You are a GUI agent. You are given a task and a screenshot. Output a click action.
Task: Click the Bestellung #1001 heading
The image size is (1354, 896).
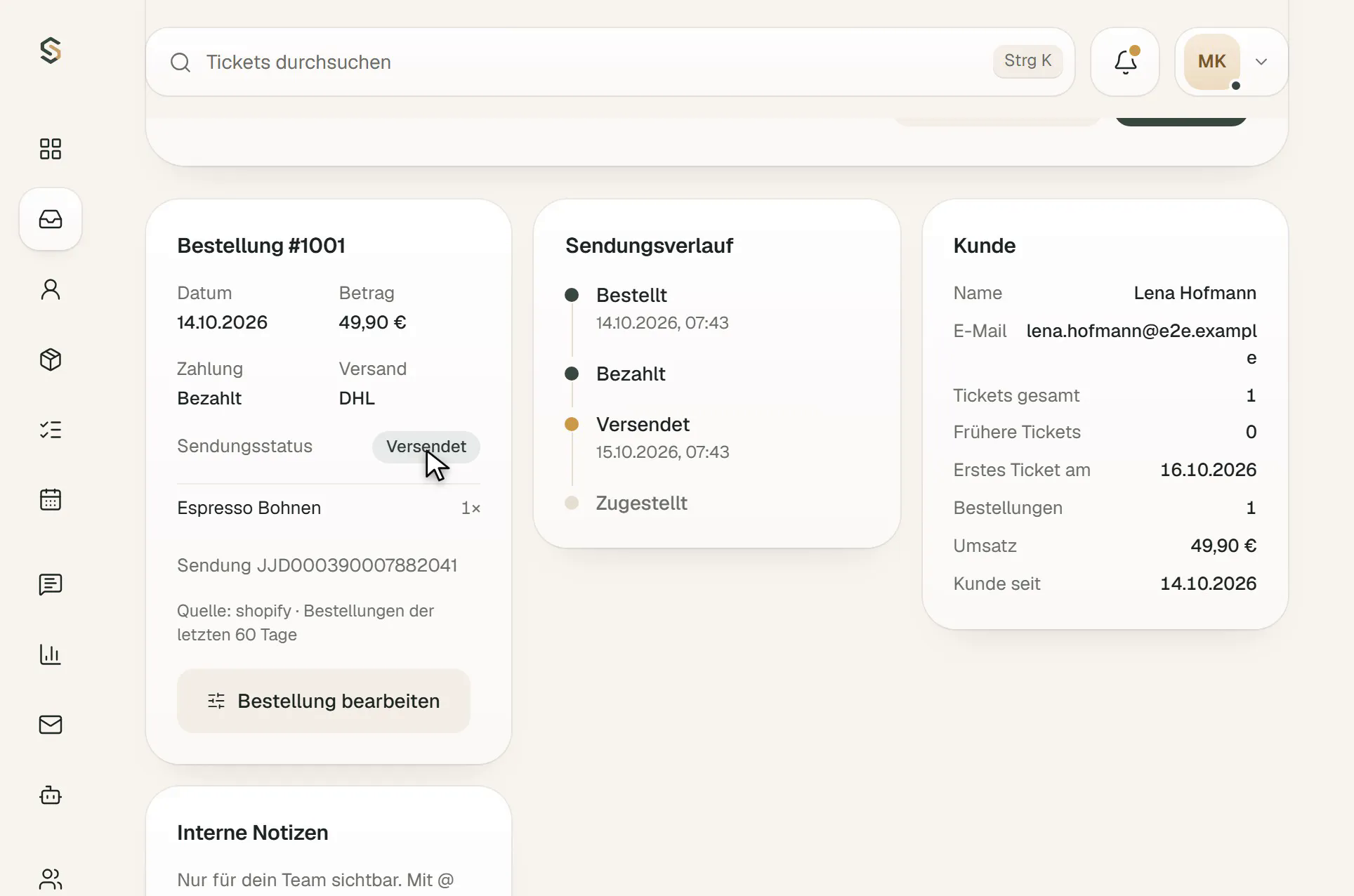tap(261, 246)
